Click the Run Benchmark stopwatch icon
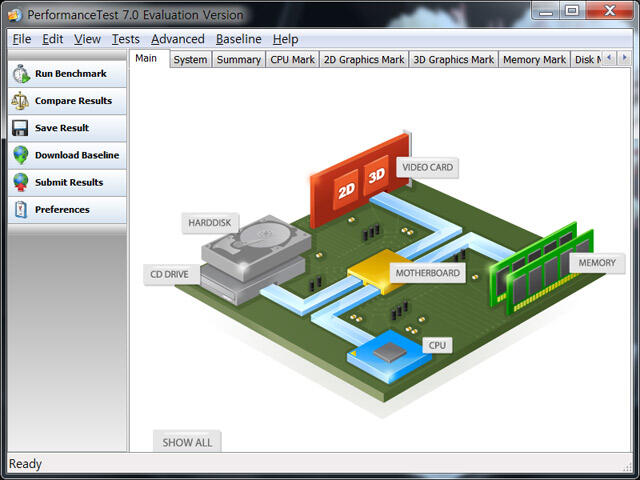This screenshot has height=480, width=640. pos(20,74)
